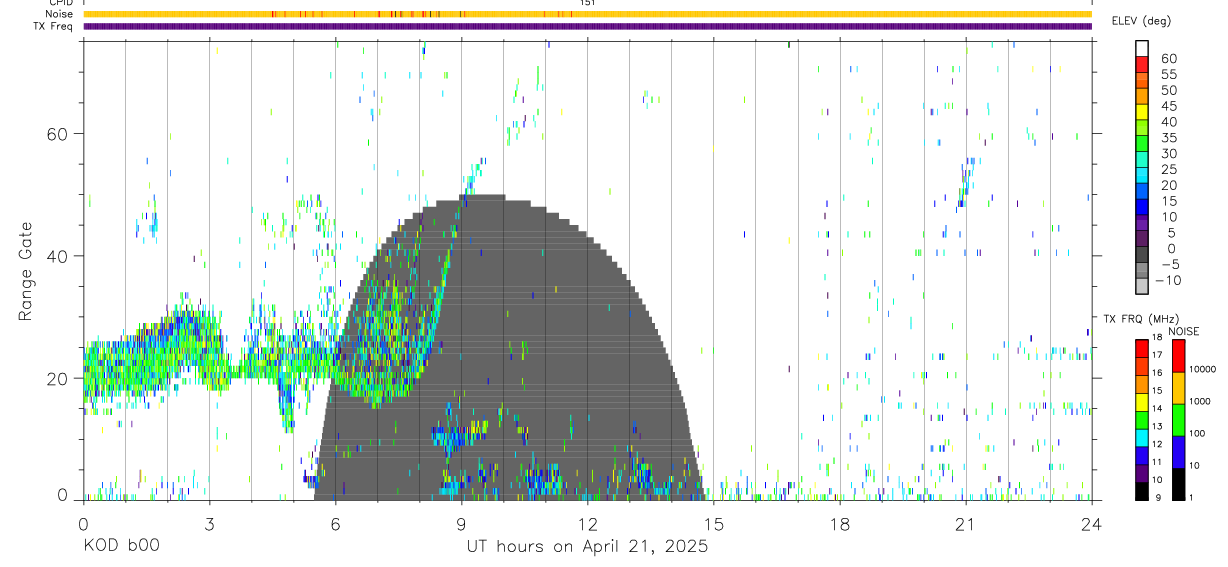
Task: Select the 'KOD b00' radar beam label
Action: (120, 546)
